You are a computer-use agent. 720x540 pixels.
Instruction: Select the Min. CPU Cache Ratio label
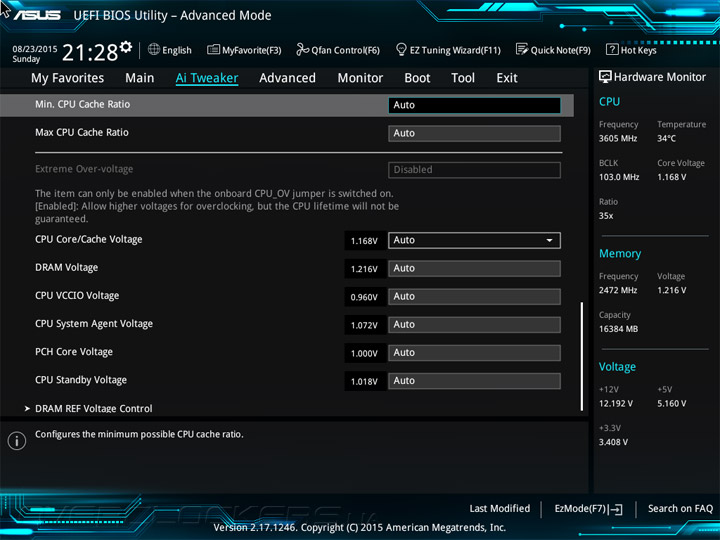pos(83,104)
